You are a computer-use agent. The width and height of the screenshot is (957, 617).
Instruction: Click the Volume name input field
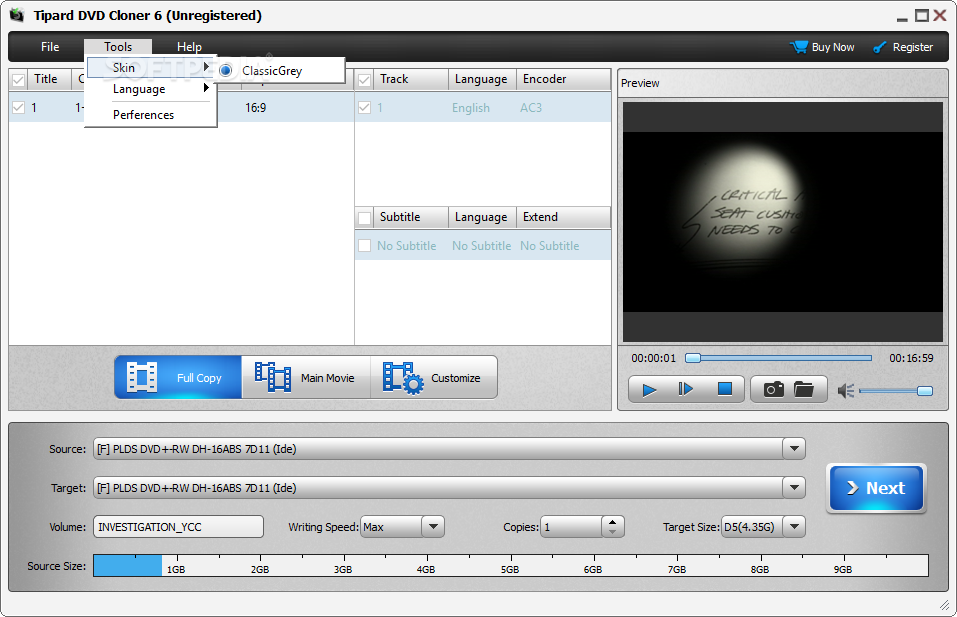[x=178, y=527]
